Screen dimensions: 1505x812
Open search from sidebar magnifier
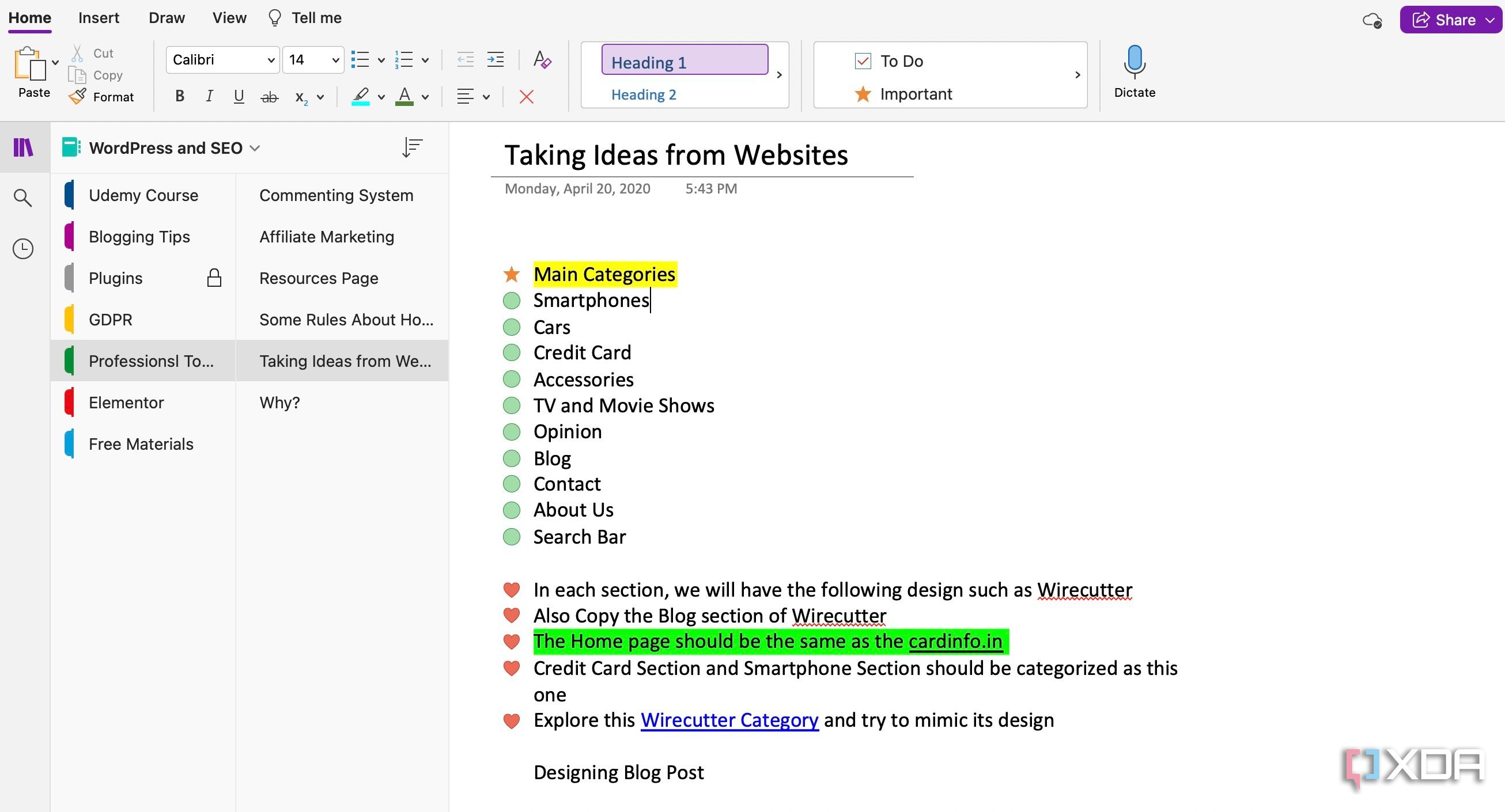click(x=23, y=198)
